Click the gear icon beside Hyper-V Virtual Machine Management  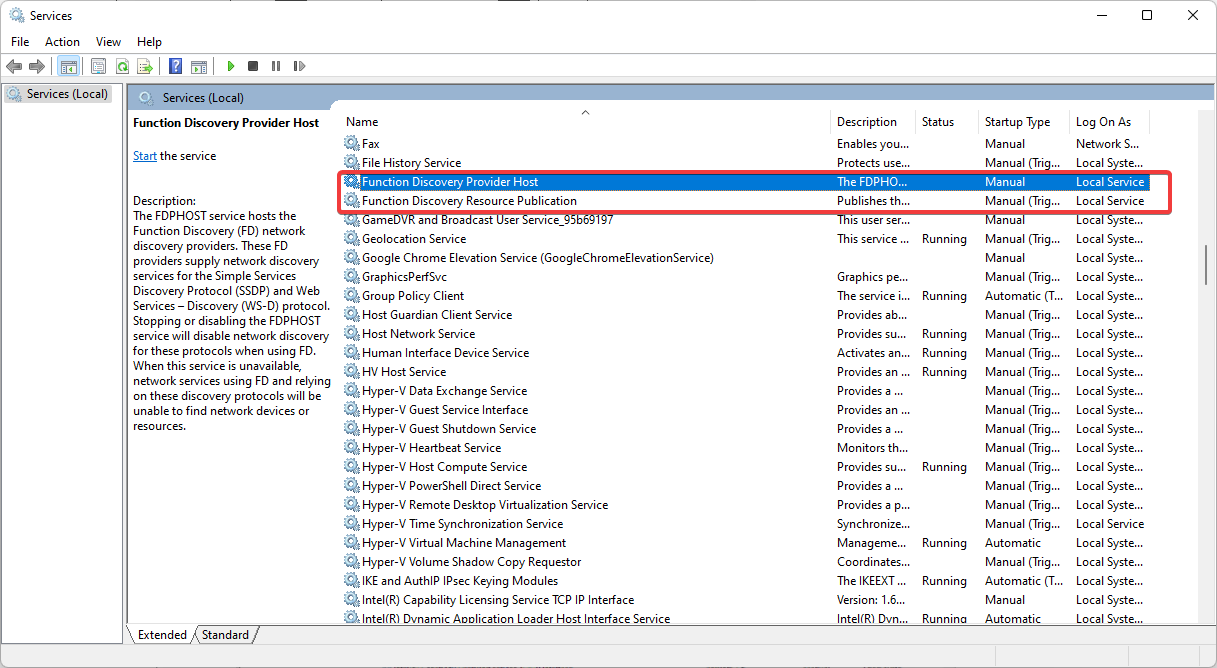[x=351, y=543]
